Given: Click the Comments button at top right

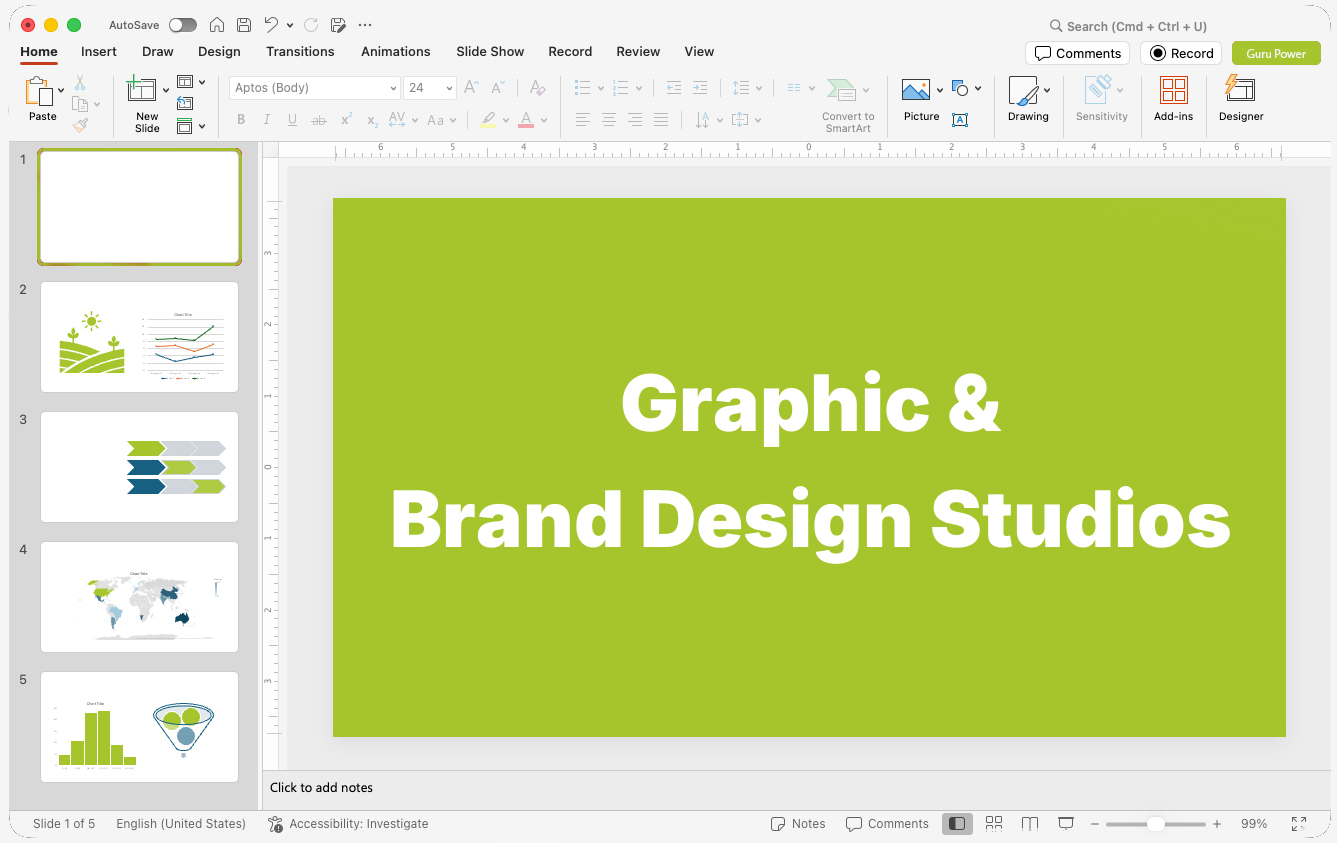Looking at the screenshot, I should tap(1077, 53).
